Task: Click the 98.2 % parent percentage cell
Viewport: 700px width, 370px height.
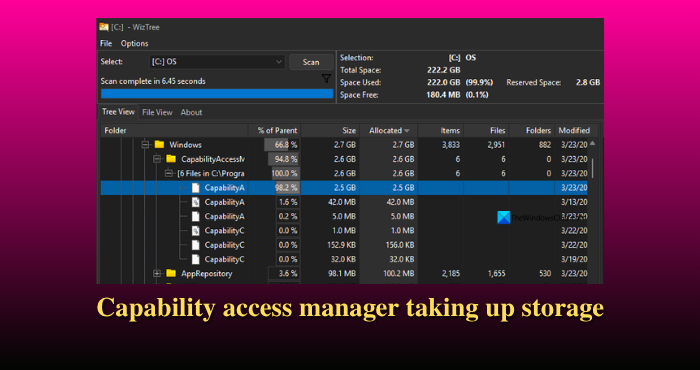Action: (286, 188)
